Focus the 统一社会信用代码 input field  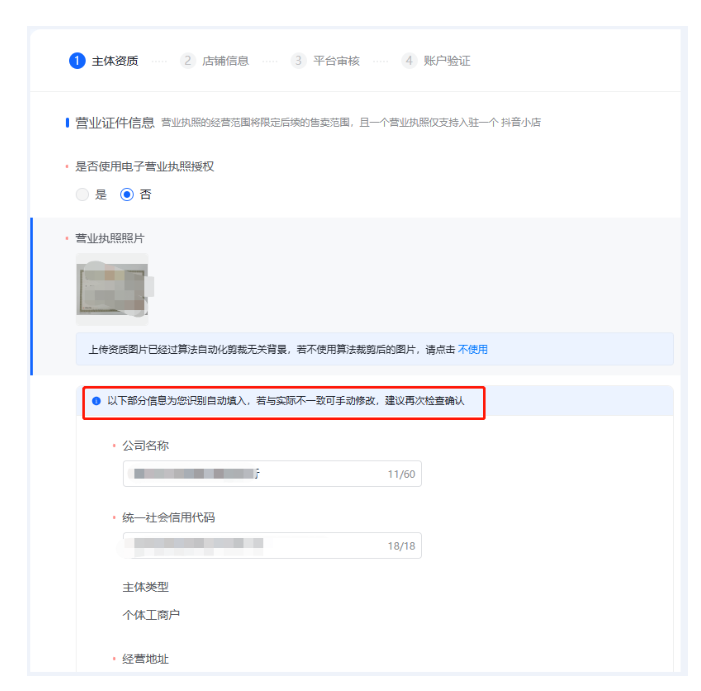tap(272, 546)
